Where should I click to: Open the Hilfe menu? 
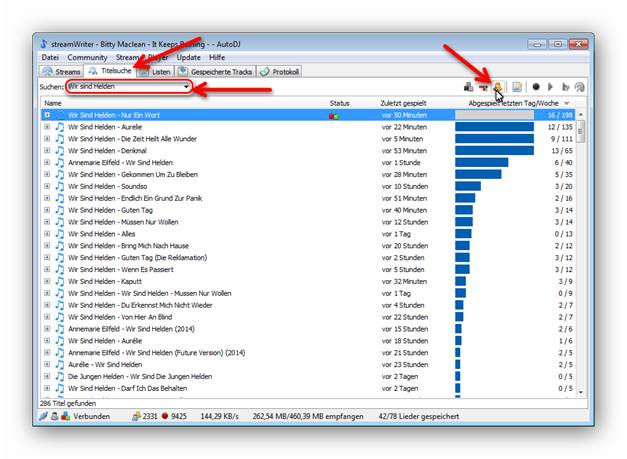point(217,57)
